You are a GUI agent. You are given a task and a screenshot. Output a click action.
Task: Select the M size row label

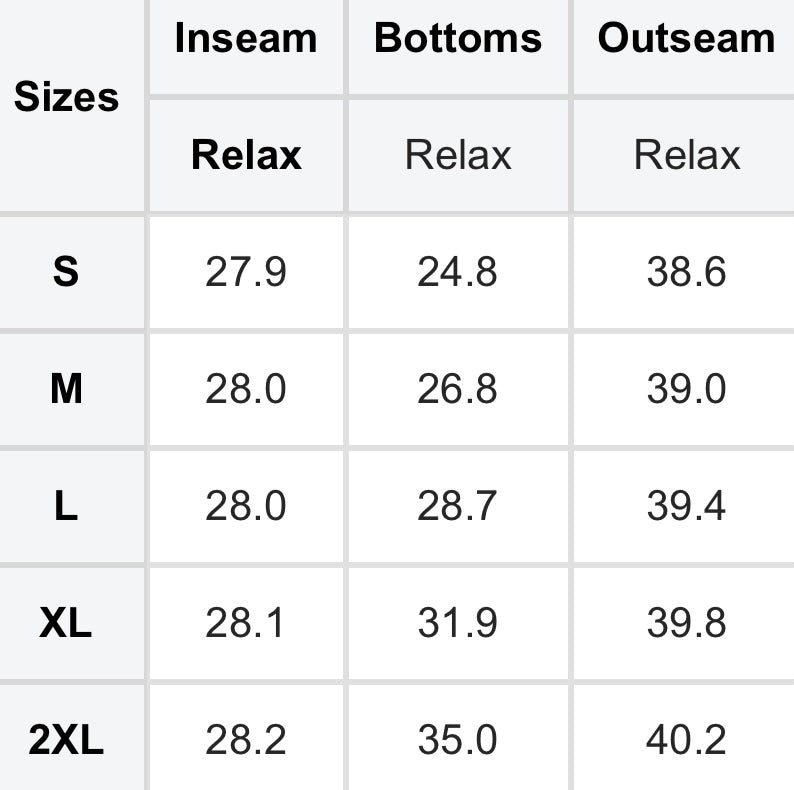[66, 389]
